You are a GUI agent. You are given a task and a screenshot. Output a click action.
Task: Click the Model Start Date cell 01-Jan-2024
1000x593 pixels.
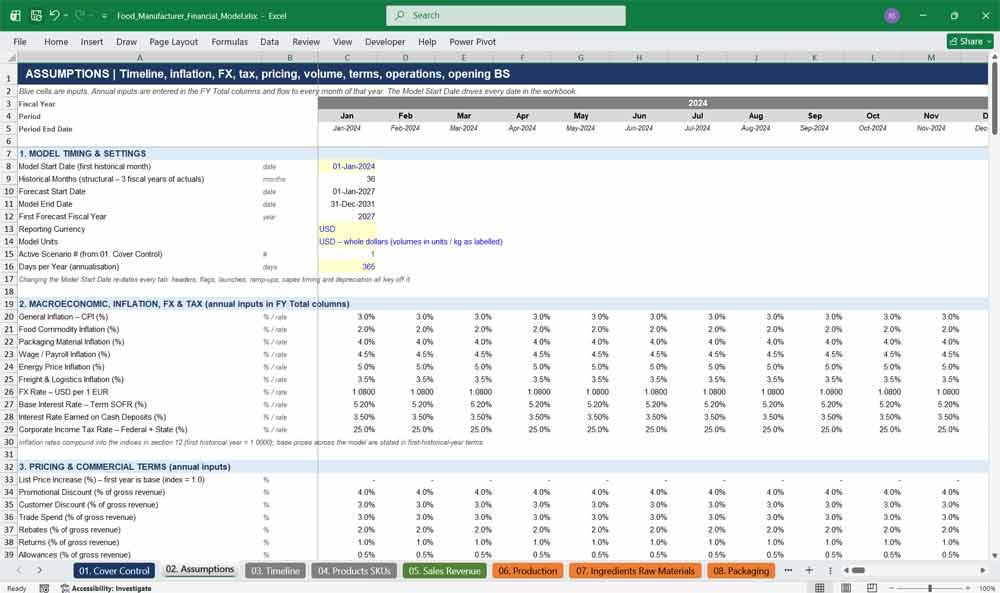click(x=348, y=166)
